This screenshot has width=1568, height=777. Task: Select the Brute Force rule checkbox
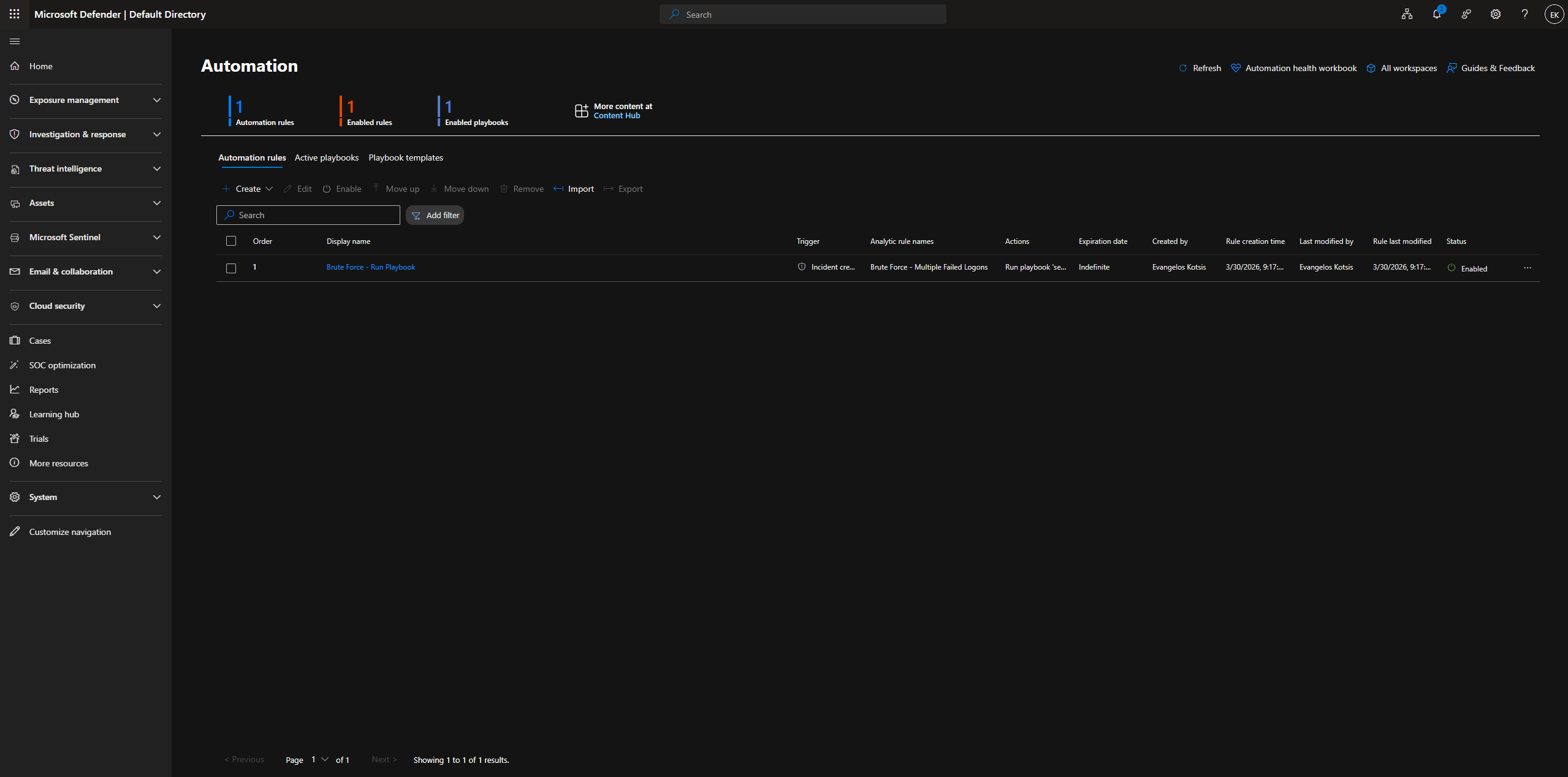231,268
